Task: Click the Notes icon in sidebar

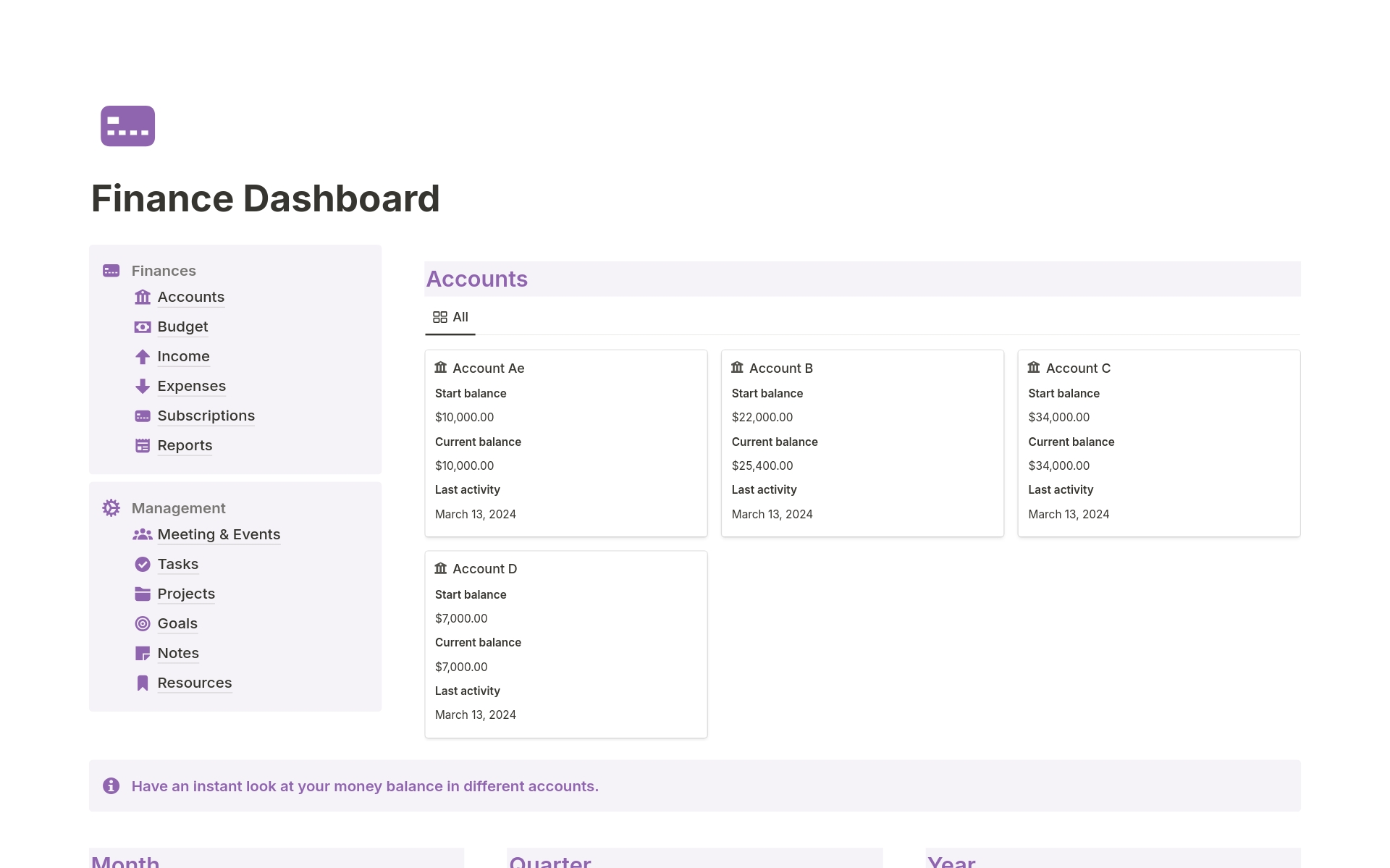Action: point(142,652)
